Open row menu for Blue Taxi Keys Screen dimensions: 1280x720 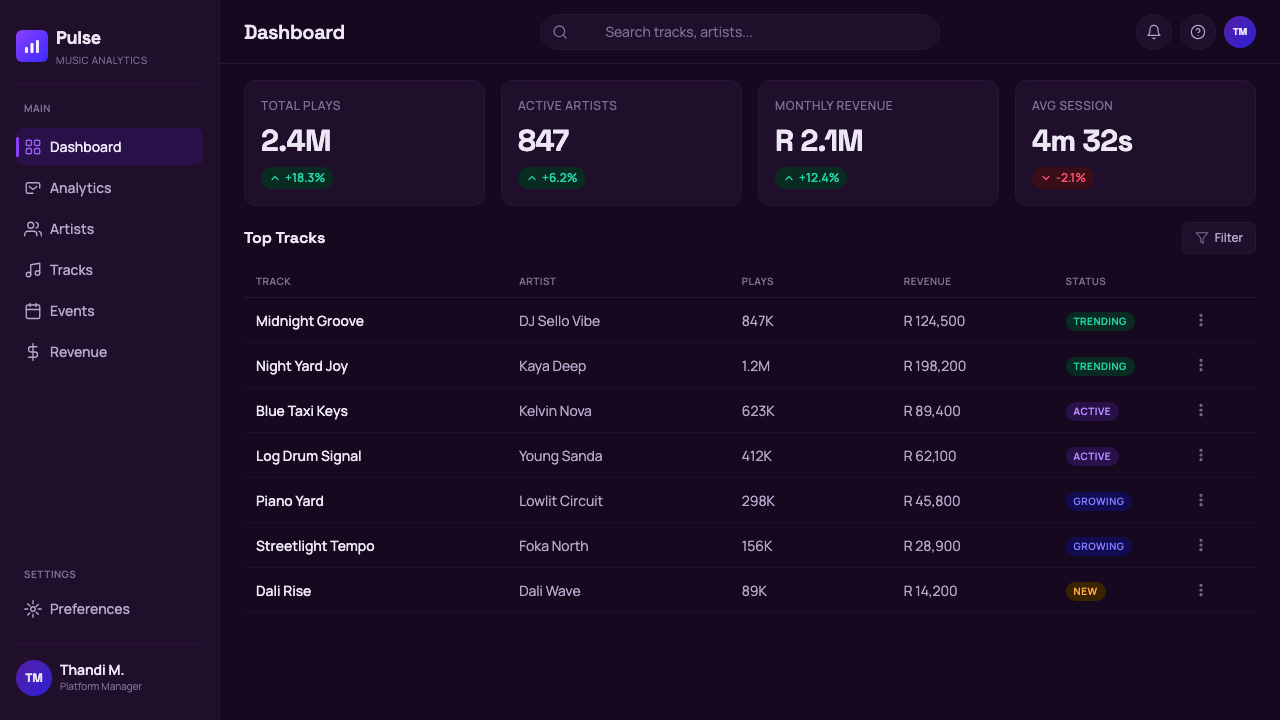(x=1201, y=411)
